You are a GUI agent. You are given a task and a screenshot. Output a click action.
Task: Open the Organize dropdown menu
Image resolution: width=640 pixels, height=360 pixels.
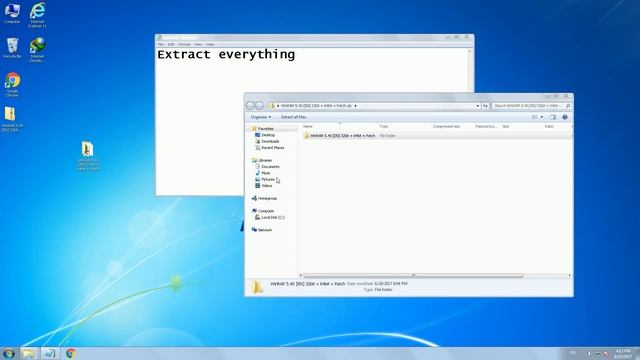[260, 117]
